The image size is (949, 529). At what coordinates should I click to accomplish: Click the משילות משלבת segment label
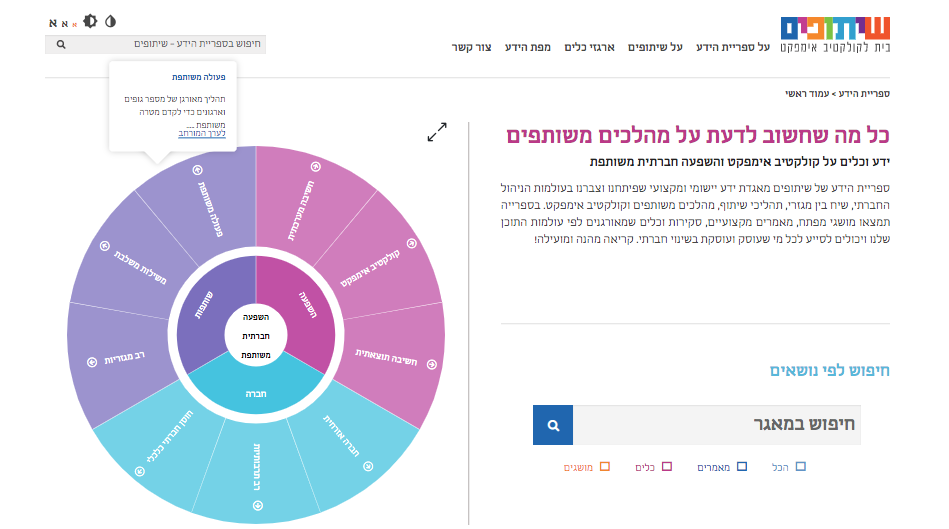tap(140, 267)
